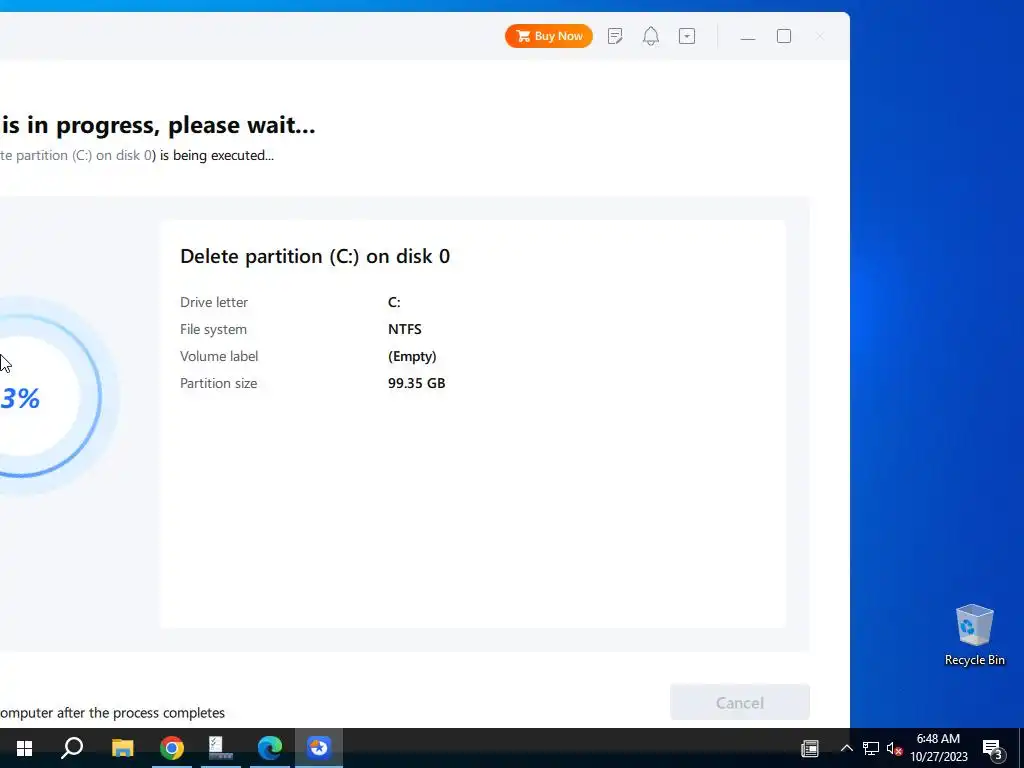
Task: Open the taskbar Search icon
Action: tap(72, 748)
